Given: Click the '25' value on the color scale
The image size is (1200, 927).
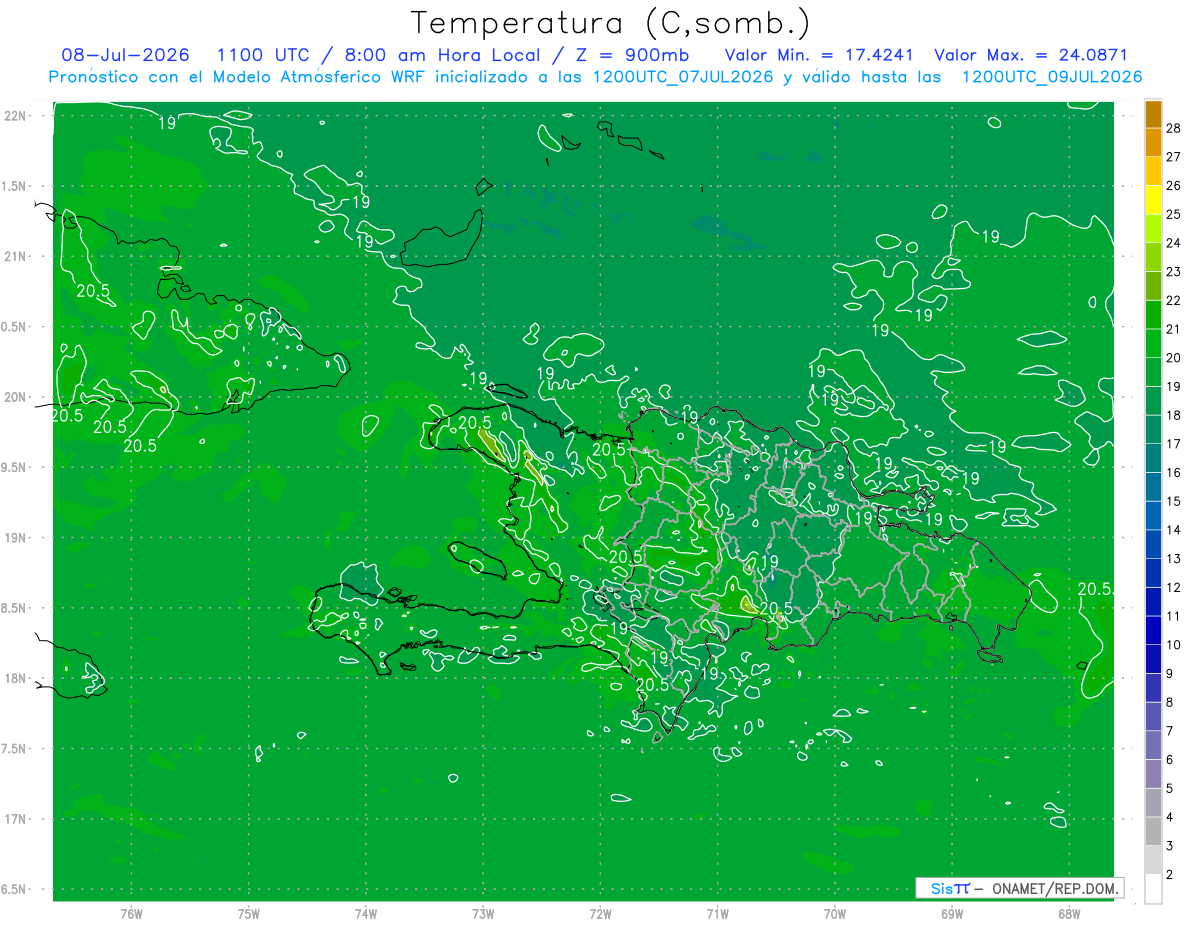Looking at the screenshot, I should click(x=1173, y=214).
